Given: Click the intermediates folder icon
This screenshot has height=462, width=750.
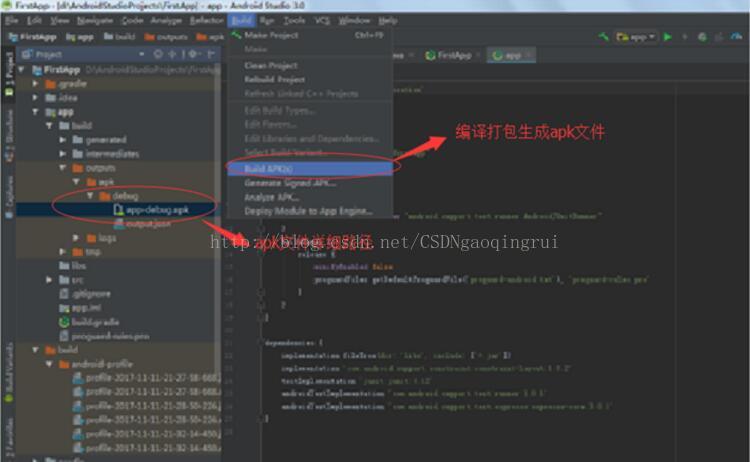Looking at the screenshot, I should (x=77, y=154).
